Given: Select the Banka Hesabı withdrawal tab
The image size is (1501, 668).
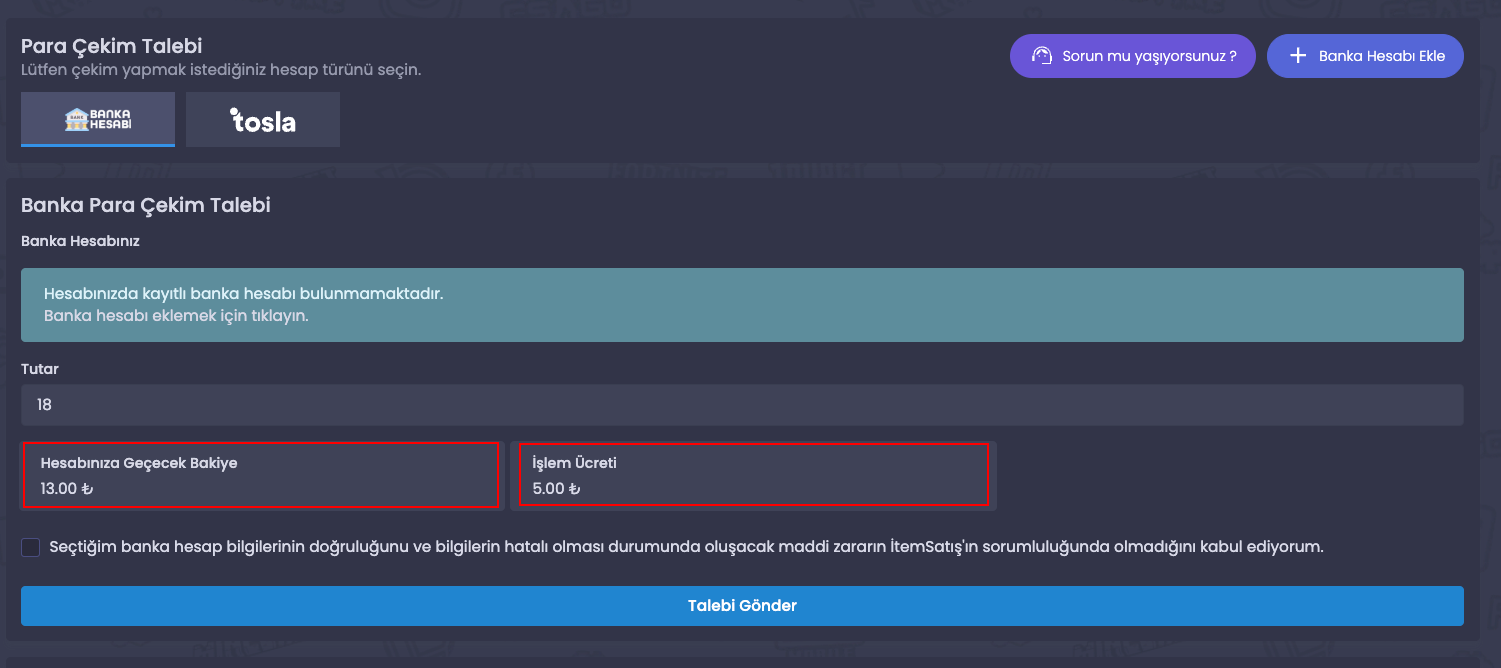Looking at the screenshot, I should click(98, 120).
